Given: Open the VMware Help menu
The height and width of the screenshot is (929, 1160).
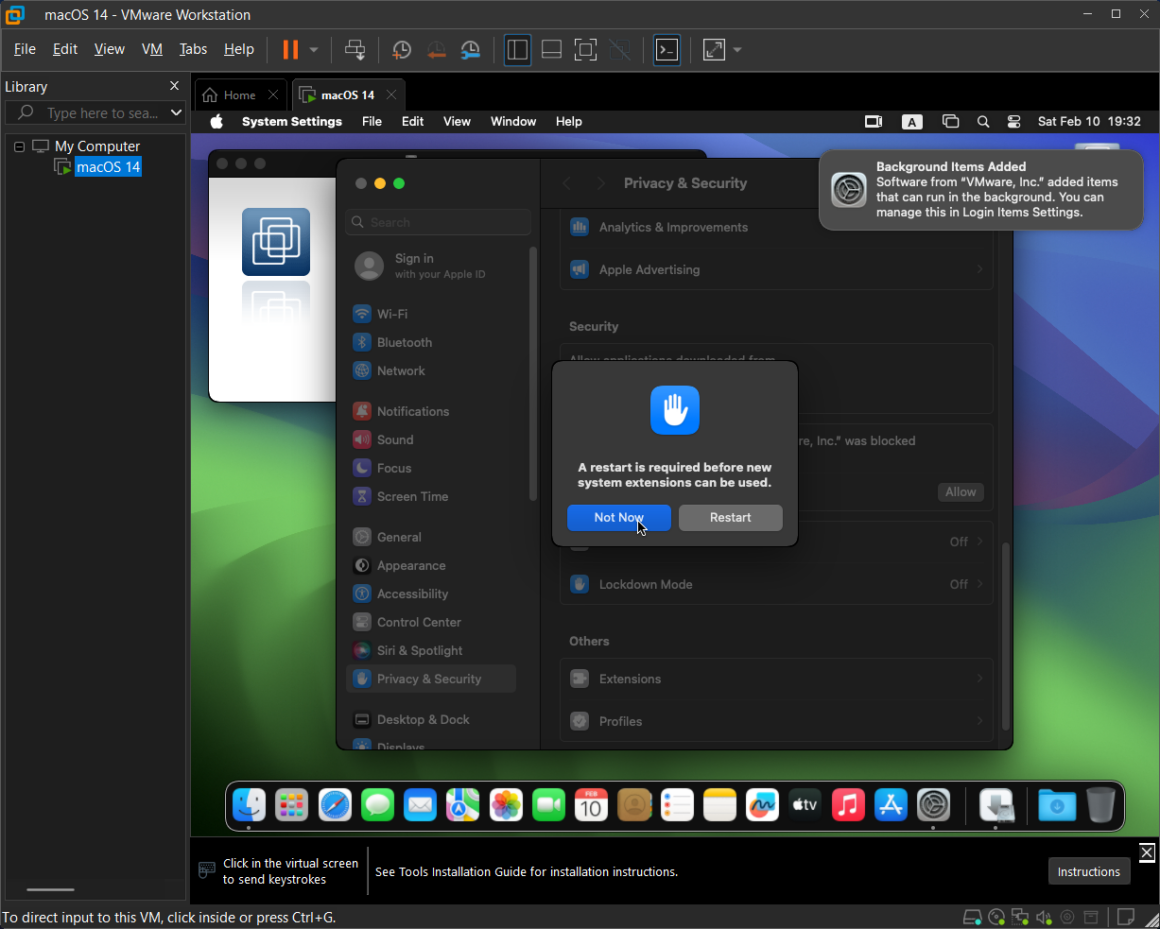Looking at the screenshot, I should click(239, 49).
